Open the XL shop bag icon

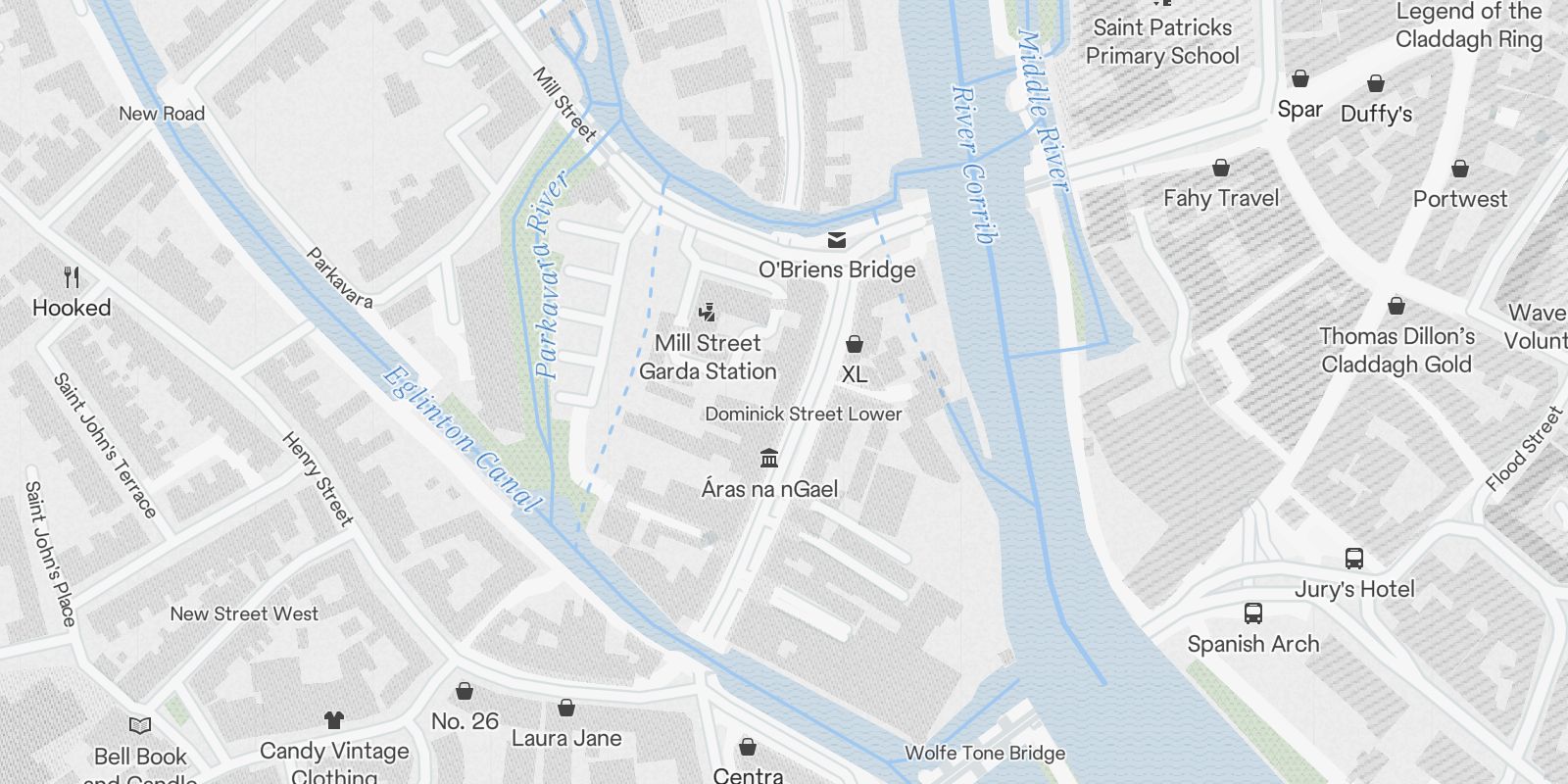pos(855,344)
